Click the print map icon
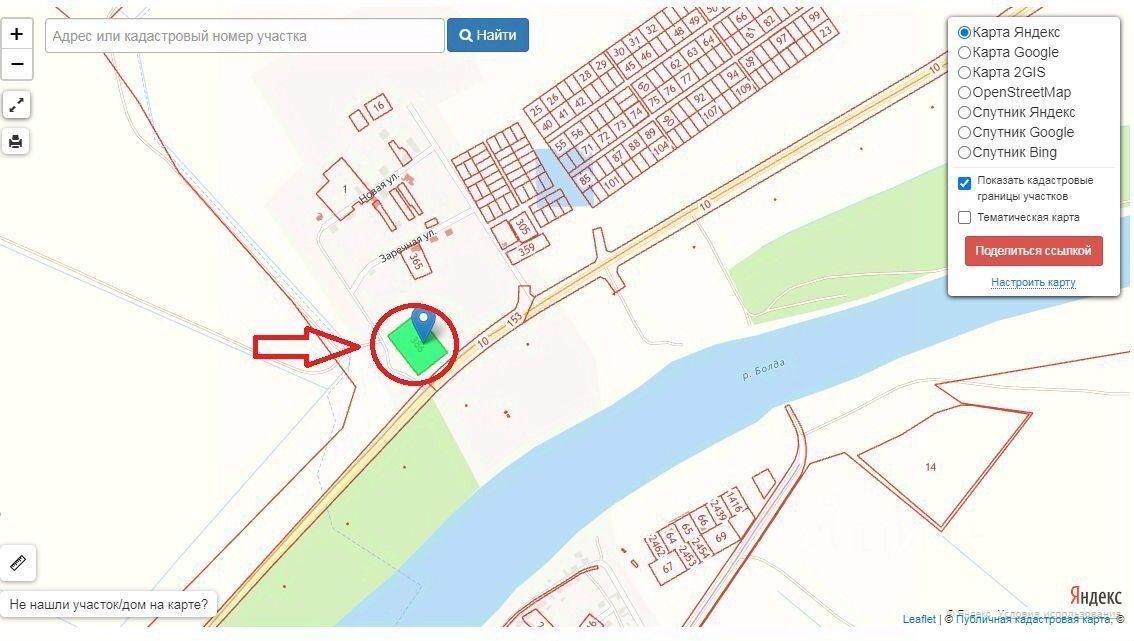The image size is (1134, 641). pos(16,141)
